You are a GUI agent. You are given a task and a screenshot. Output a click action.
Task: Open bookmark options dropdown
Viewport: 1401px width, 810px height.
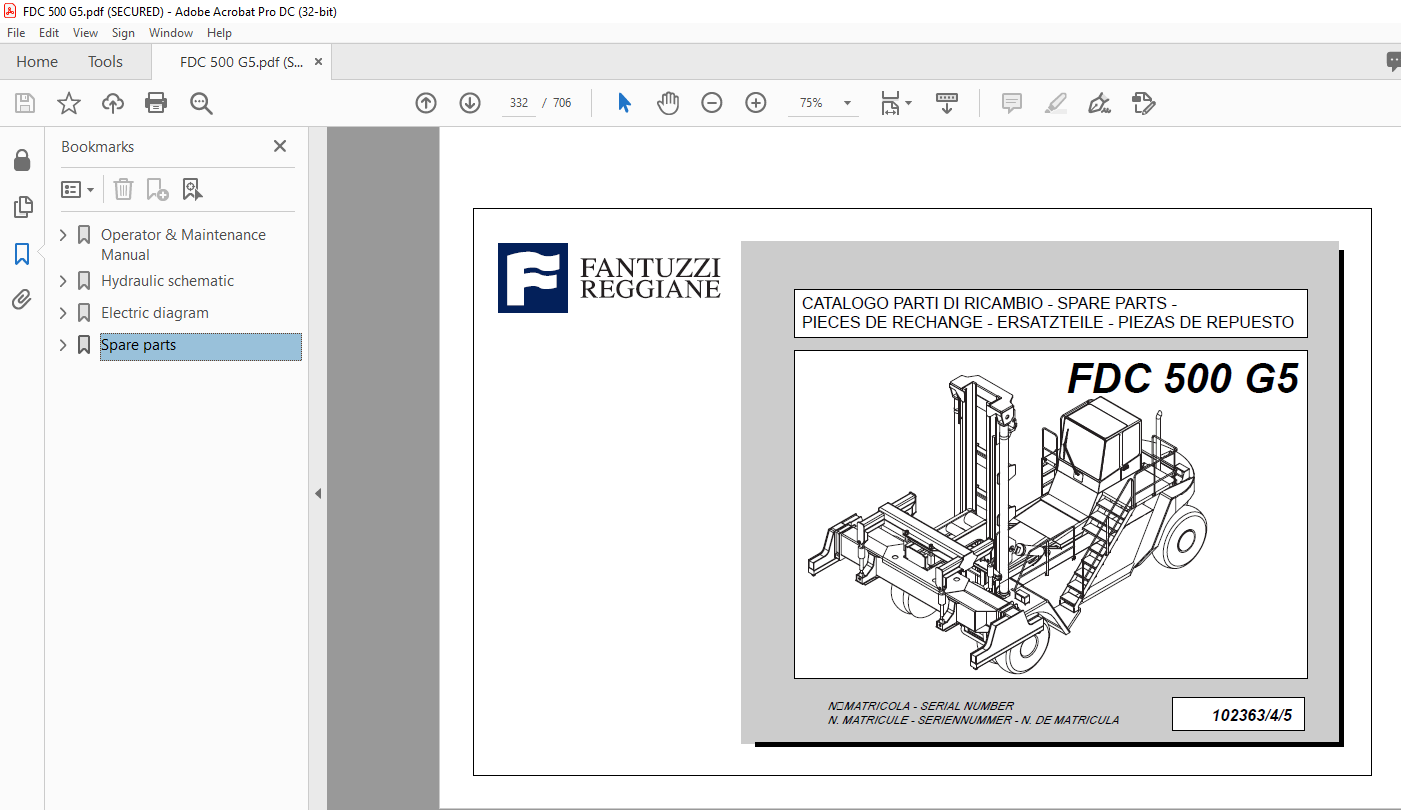click(x=78, y=189)
